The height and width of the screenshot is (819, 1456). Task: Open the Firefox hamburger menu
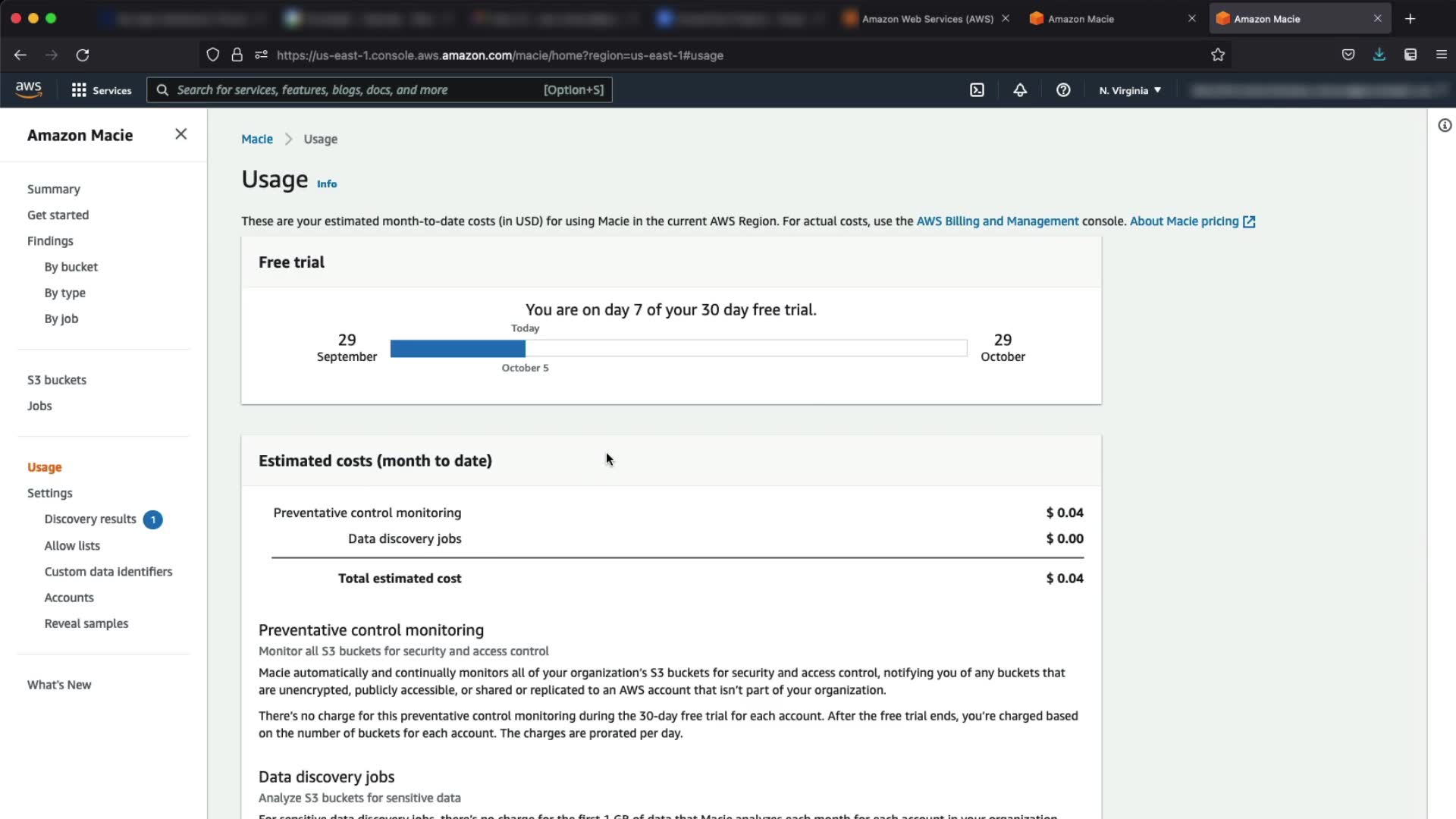1441,55
